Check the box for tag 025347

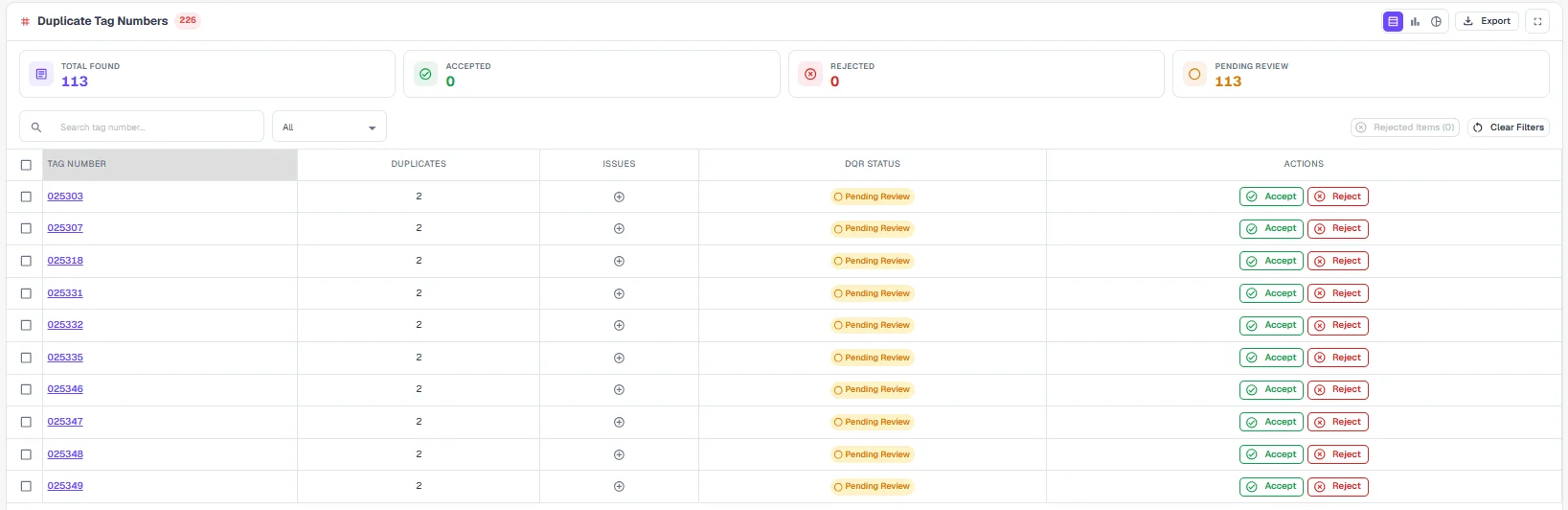tap(26, 422)
